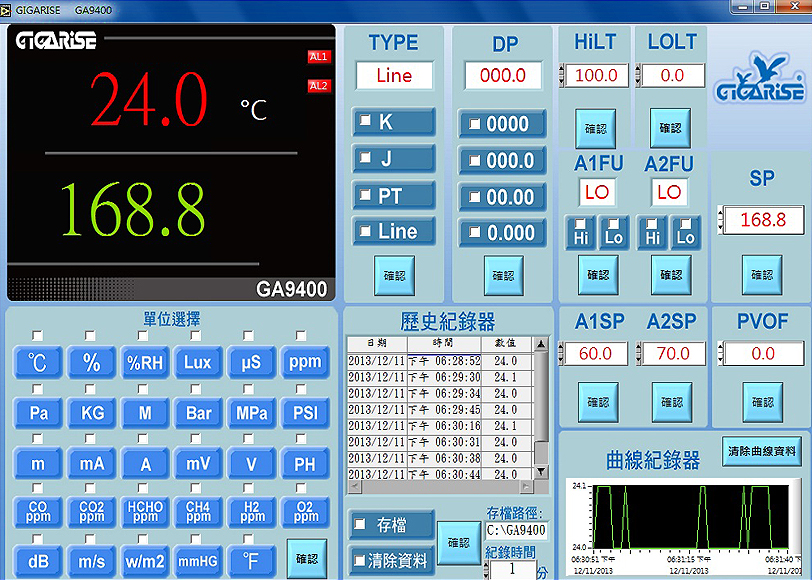Click the 日期 column header
The image size is (812, 580).
point(377,344)
